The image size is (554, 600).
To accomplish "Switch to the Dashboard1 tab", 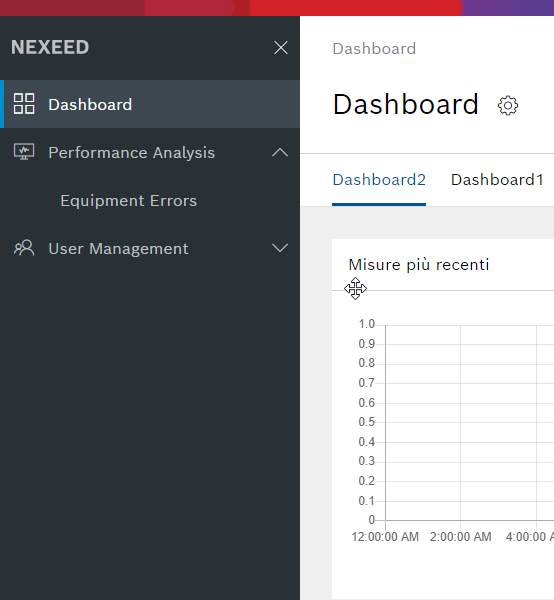I will coord(497,180).
